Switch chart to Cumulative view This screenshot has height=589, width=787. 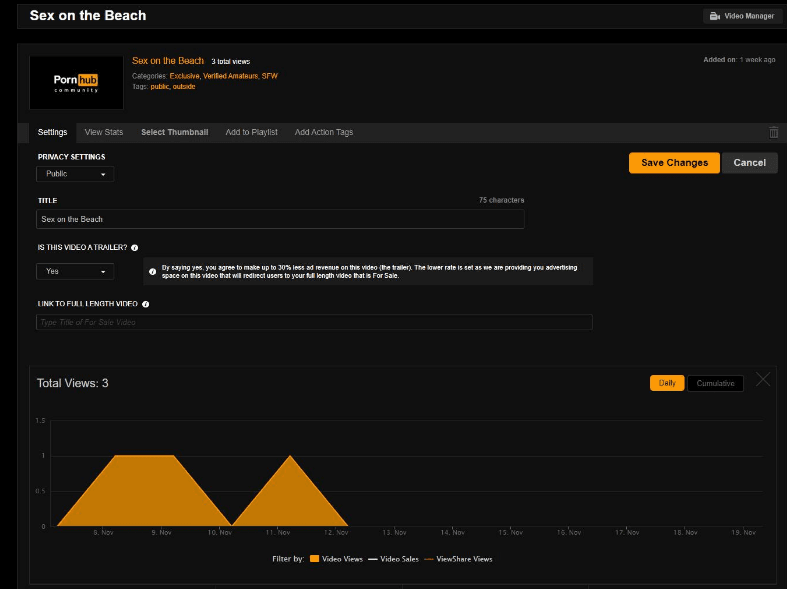click(x=715, y=383)
